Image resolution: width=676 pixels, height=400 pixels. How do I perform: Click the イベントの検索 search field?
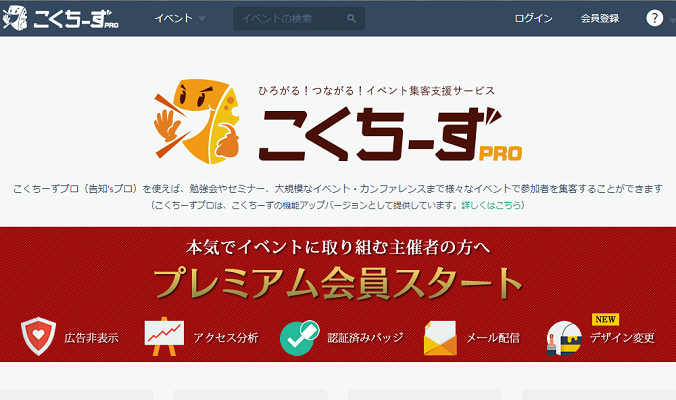click(x=299, y=19)
